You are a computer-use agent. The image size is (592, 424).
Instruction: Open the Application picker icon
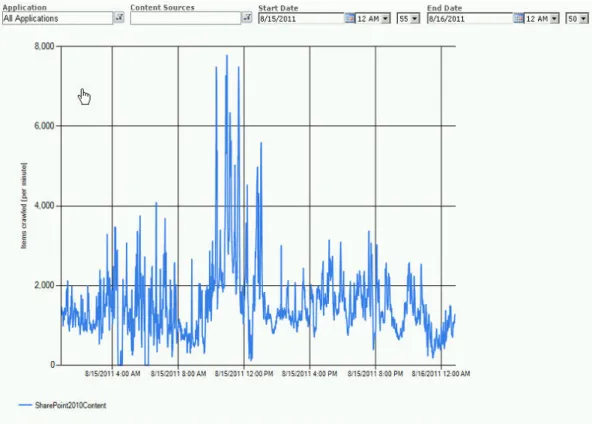[119, 17]
